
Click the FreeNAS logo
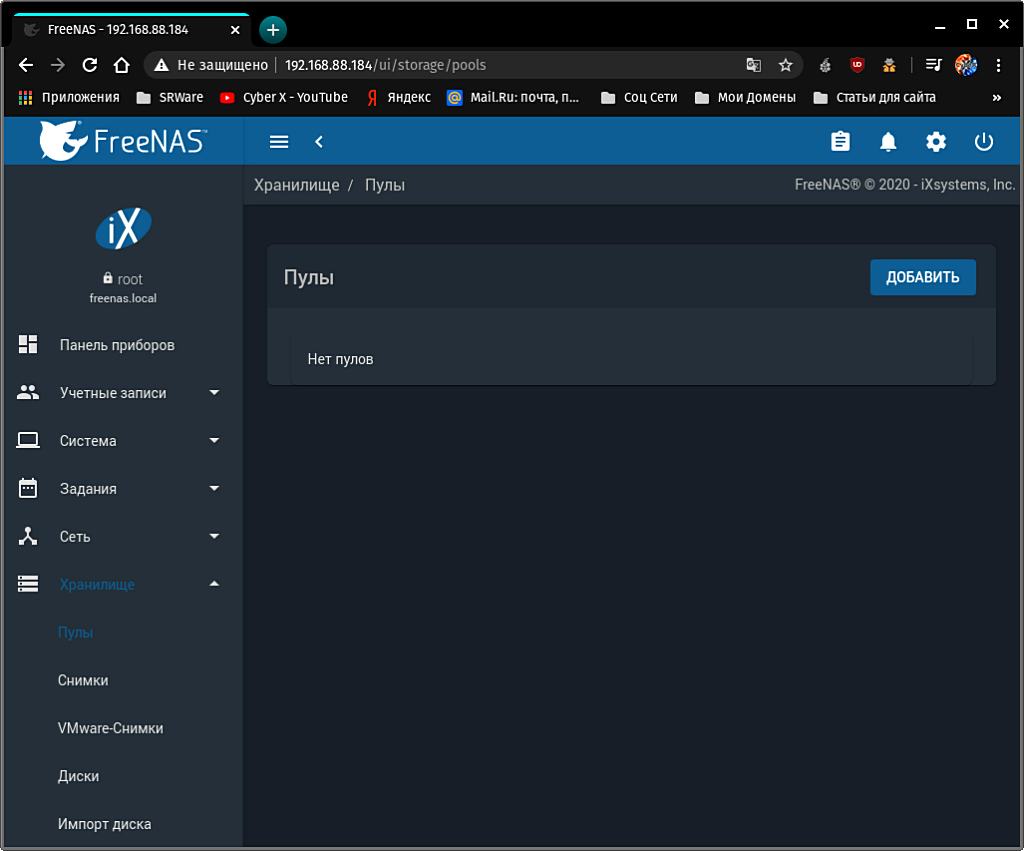point(122,141)
